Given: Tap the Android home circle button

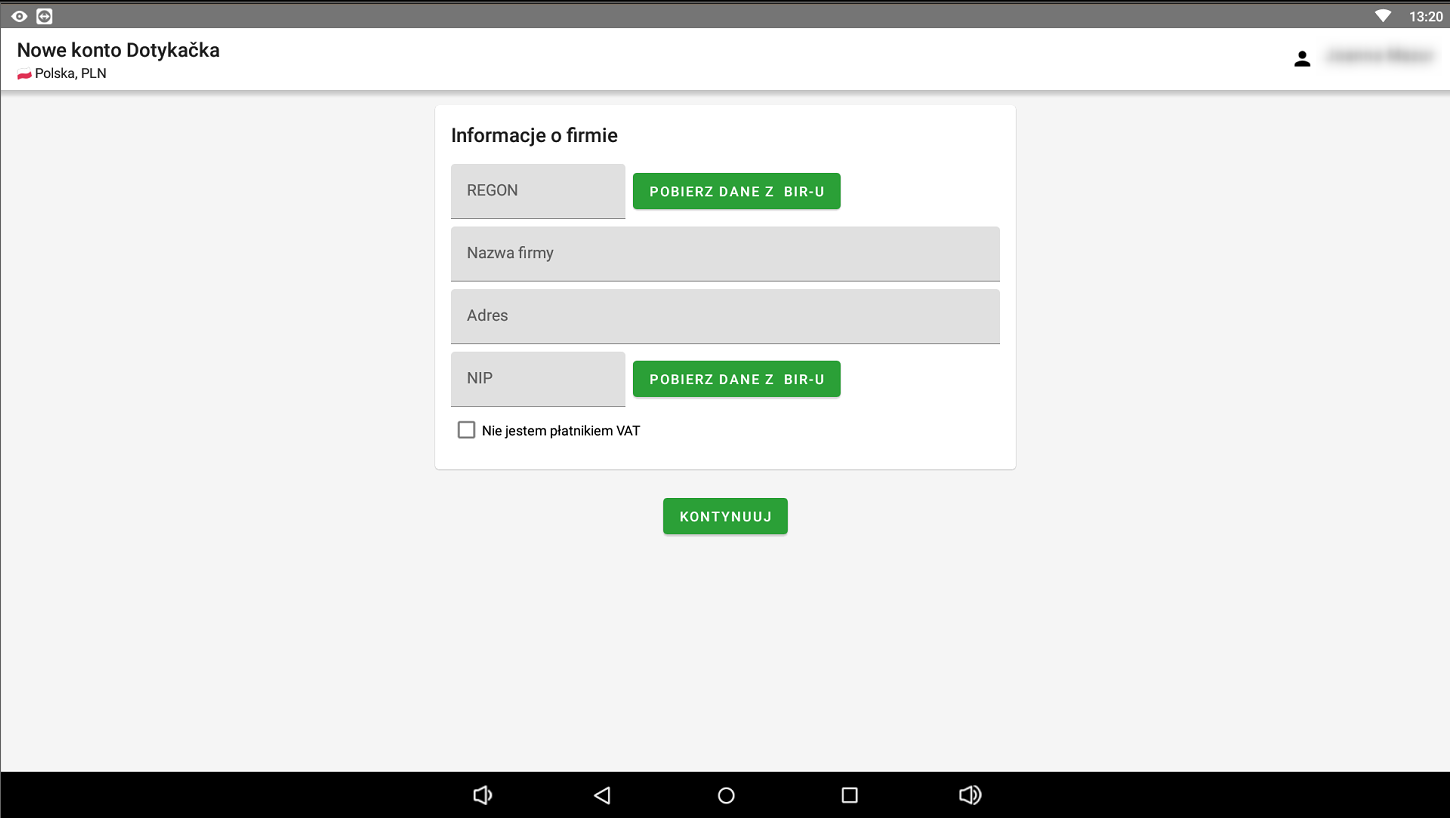Looking at the screenshot, I should point(726,795).
